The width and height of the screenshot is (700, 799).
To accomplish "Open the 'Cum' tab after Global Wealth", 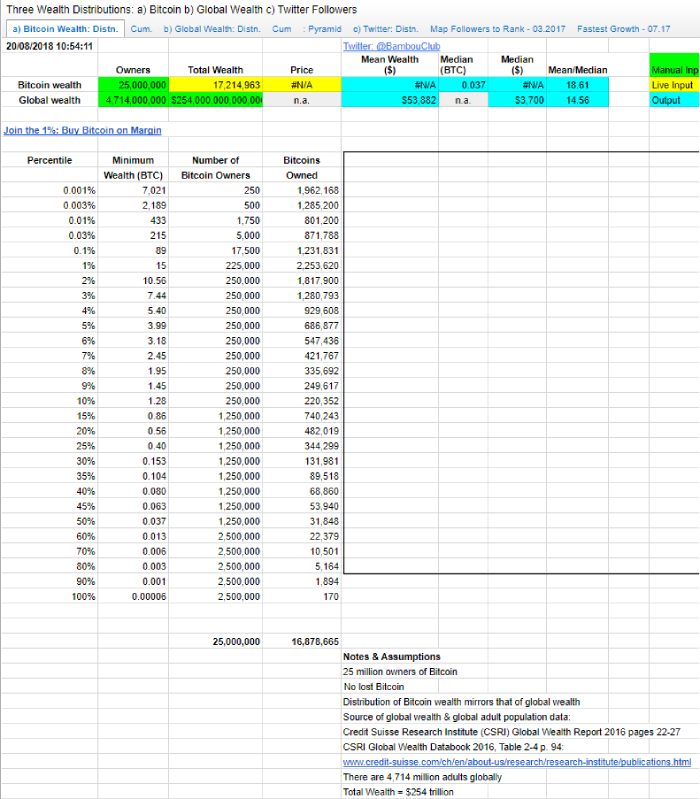I will click(x=282, y=29).
